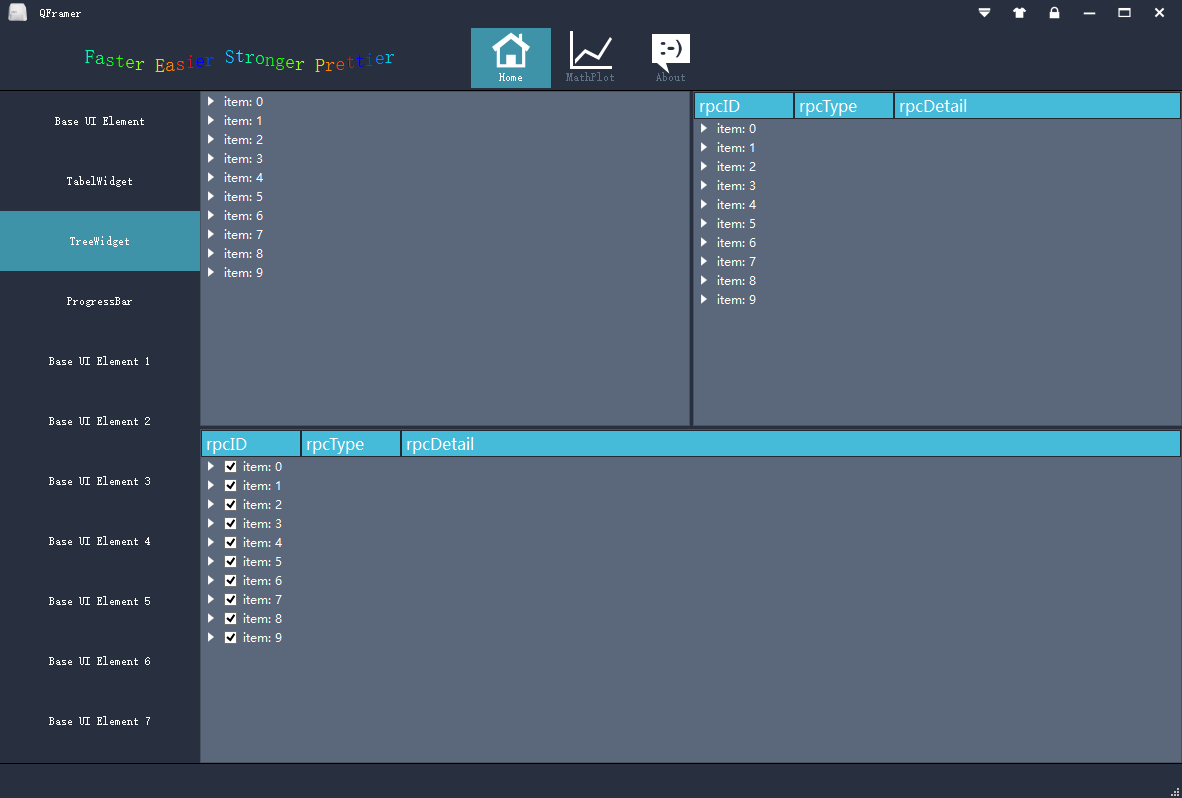
Task: Open the About smiley chat icon
Action: tap(670, 58)
